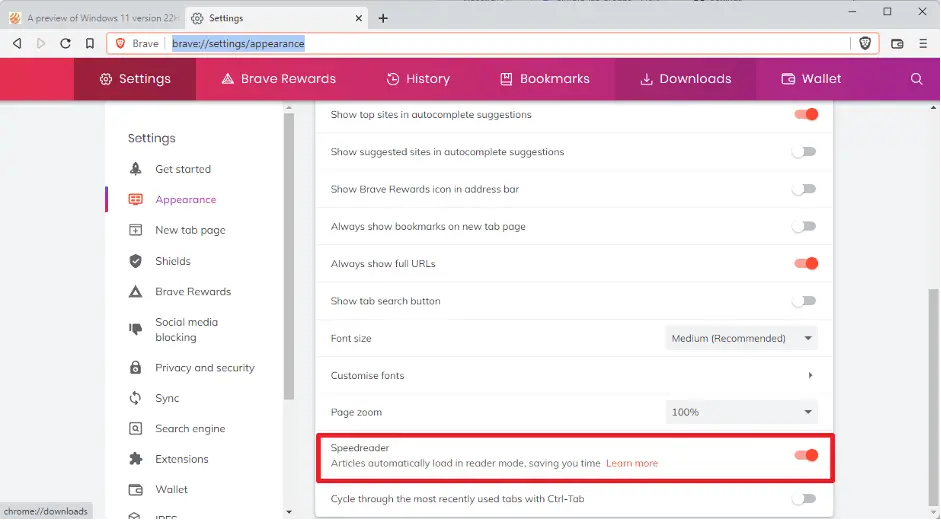
Task: Switch to the Windows 11 preview tab
Action: point(94,18)
